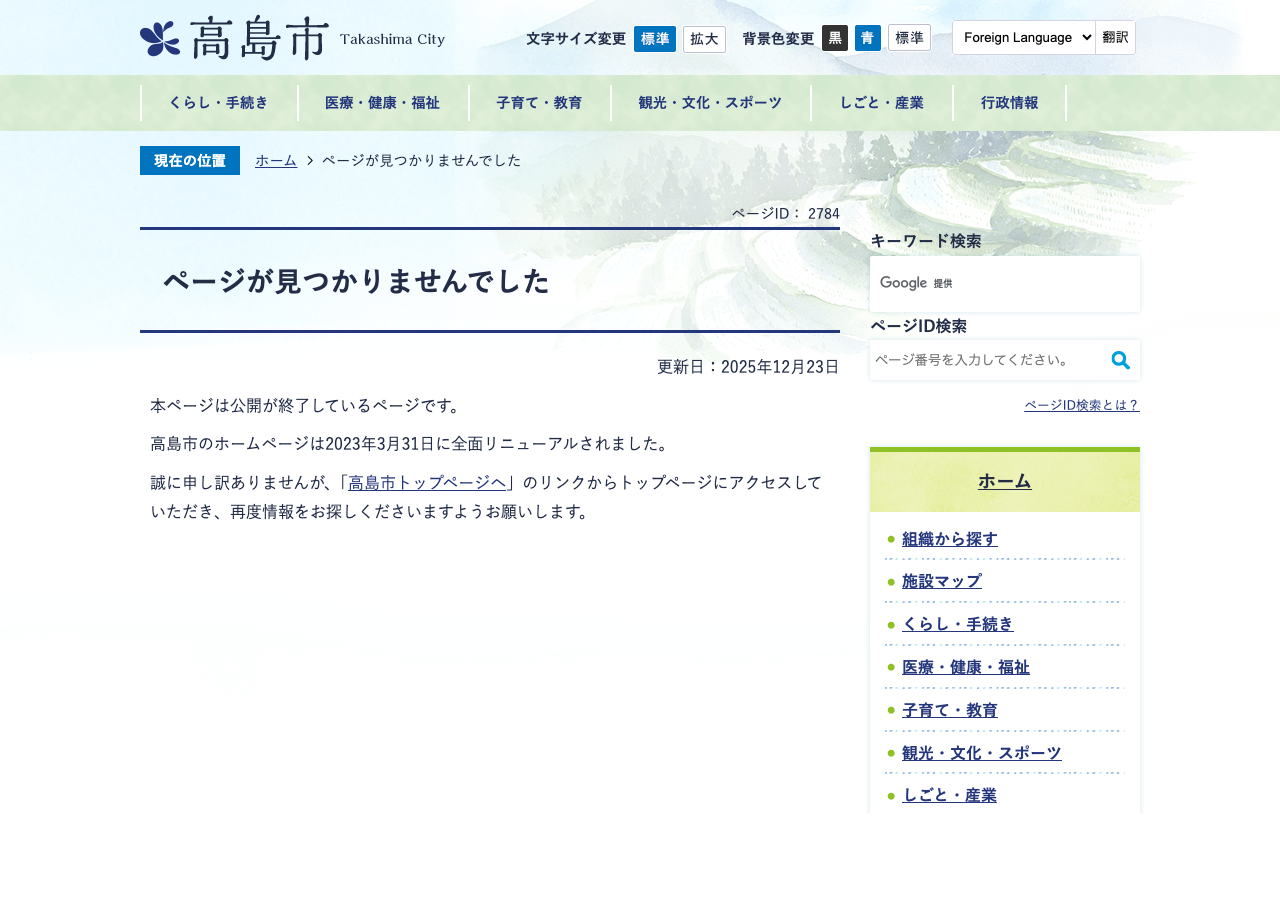Screen dimensions: 1280x900
Task: Open the くらし・手続き menu
Action: click(219, 103)
